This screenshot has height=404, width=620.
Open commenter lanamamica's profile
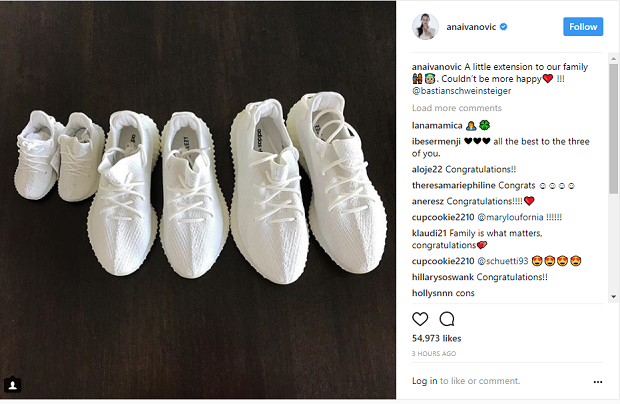437,126
